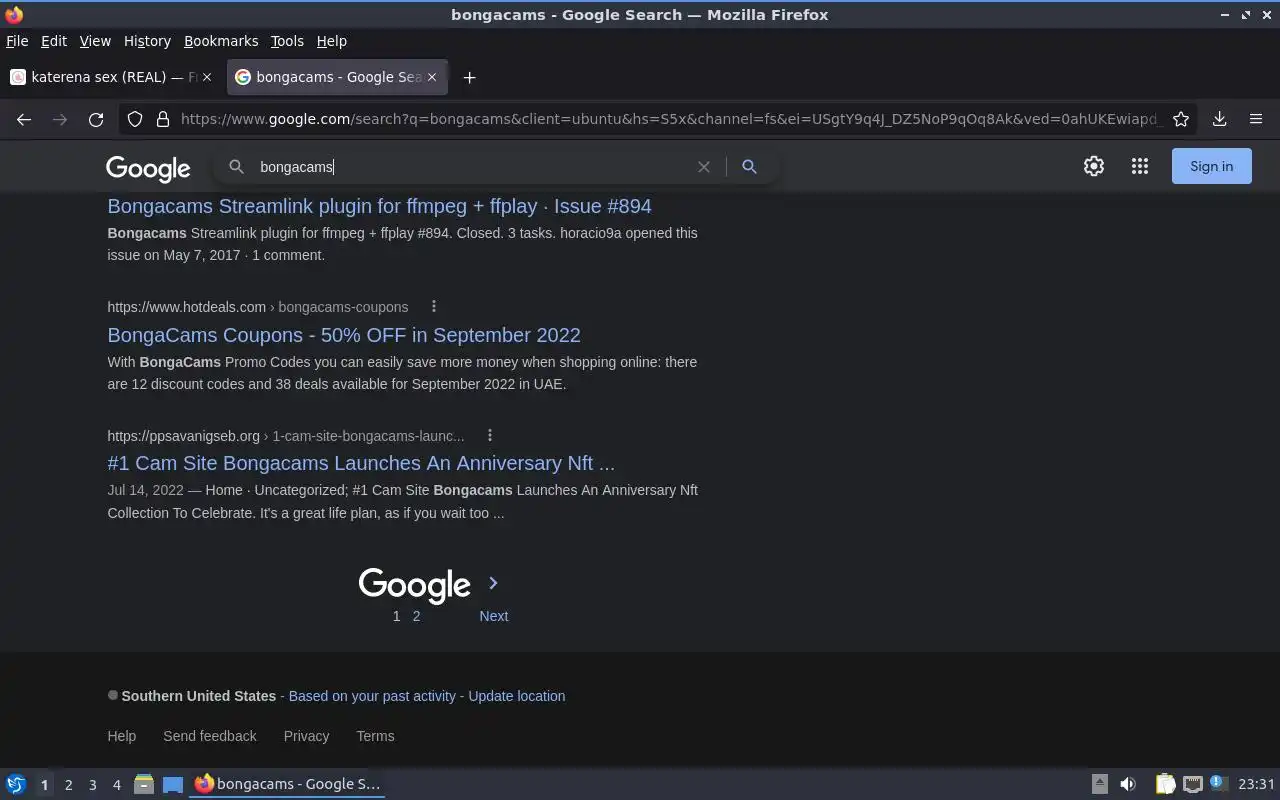
Task: Close the bongacams Google Search tab
Action: coord(432,77)
